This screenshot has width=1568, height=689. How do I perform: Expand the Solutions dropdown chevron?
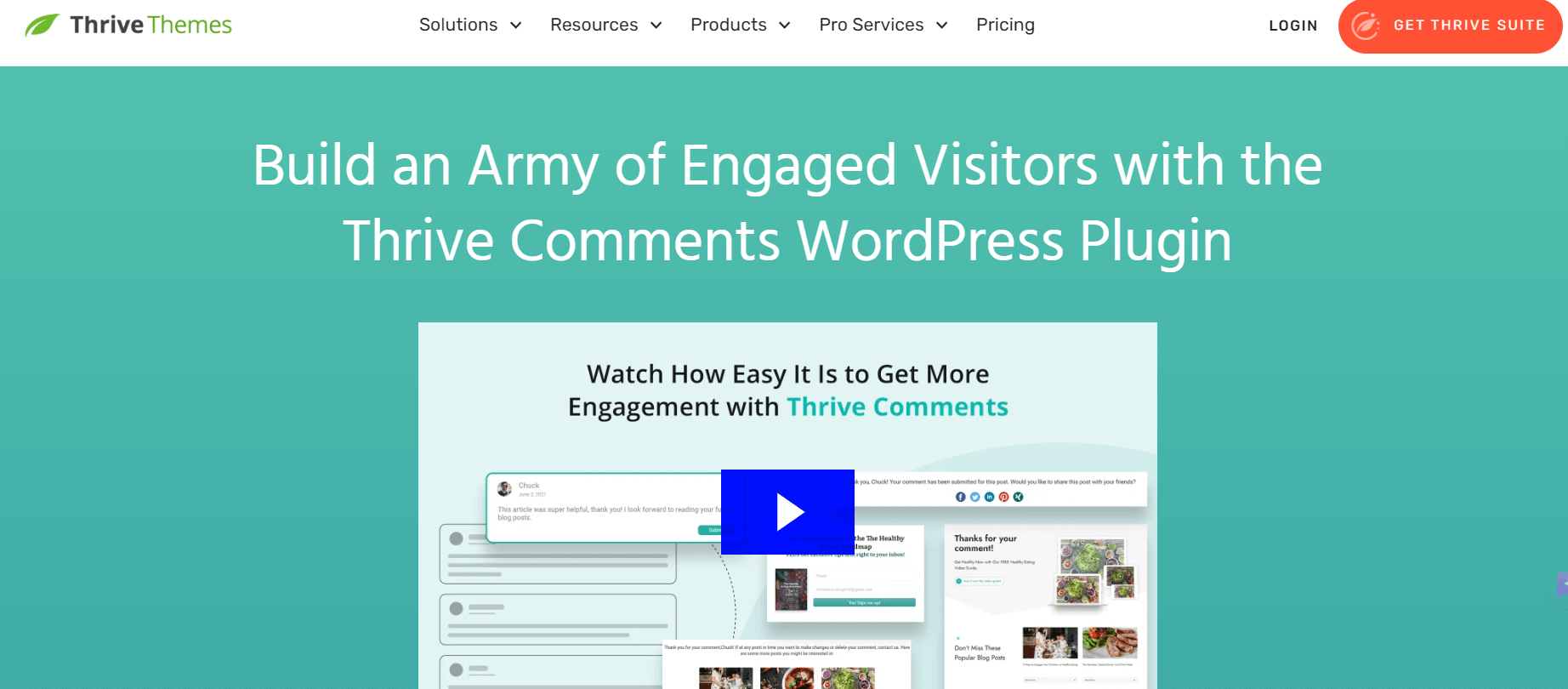tap(515, 26)
